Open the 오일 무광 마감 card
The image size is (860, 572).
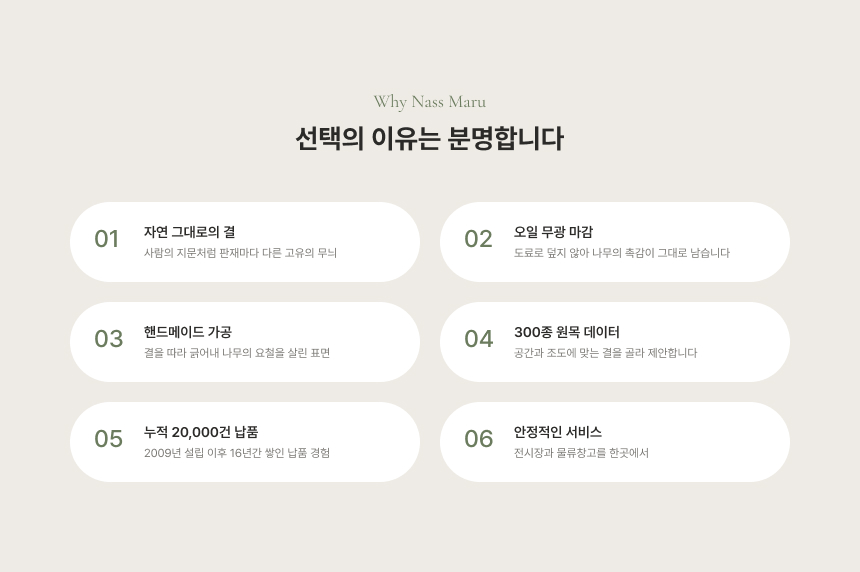click(x=615, y=242)
